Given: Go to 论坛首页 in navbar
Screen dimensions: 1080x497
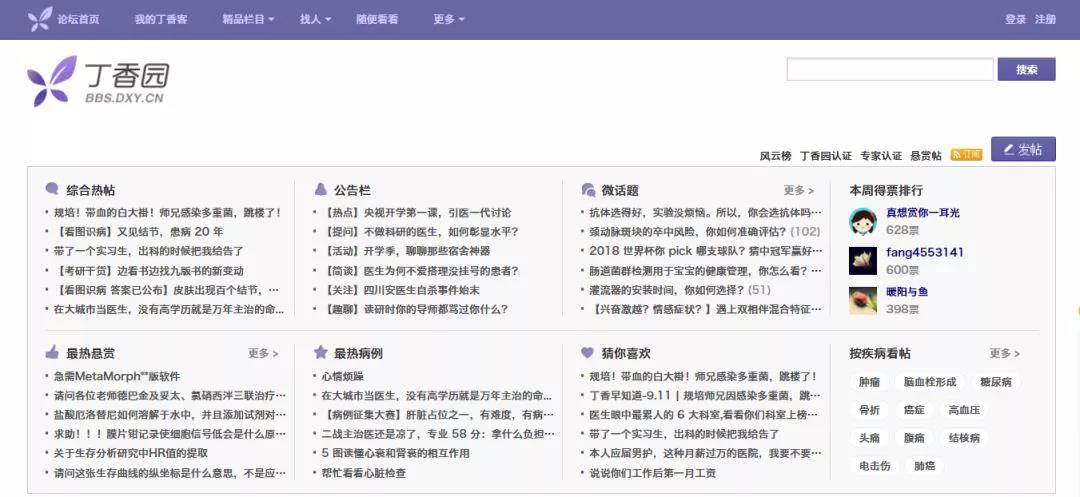Looking at the screenshot, I should tap(78, 19).
